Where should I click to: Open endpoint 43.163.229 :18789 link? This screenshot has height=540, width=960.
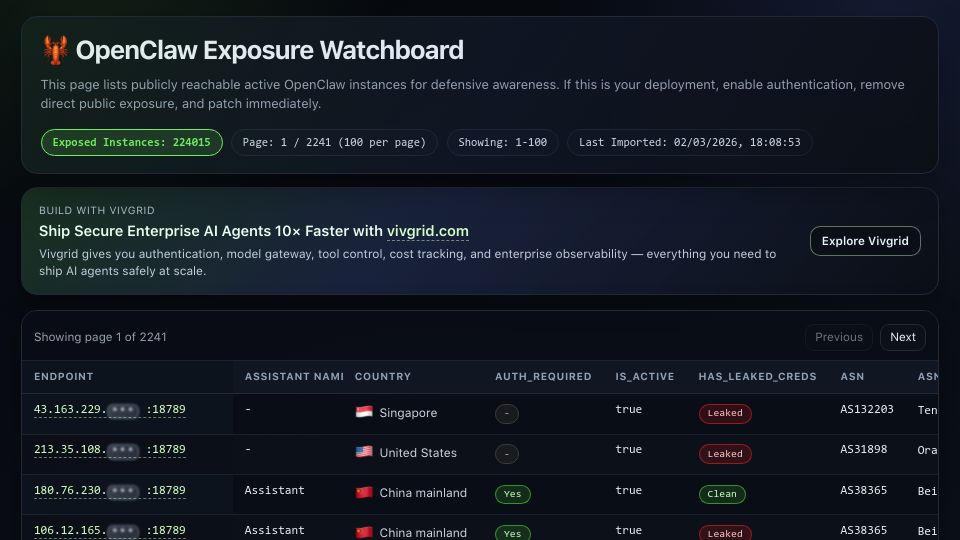110,410
